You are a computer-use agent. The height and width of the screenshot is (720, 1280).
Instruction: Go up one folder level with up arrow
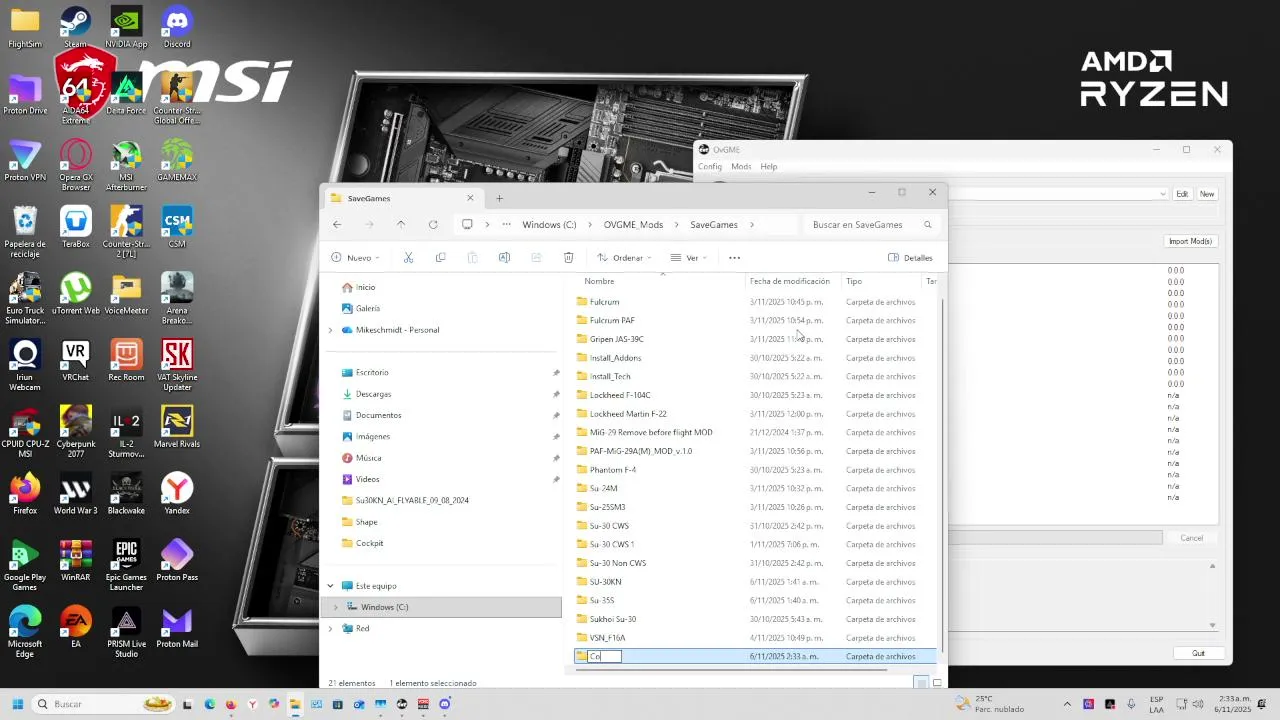pyautogui.click(x=401, y=224)
